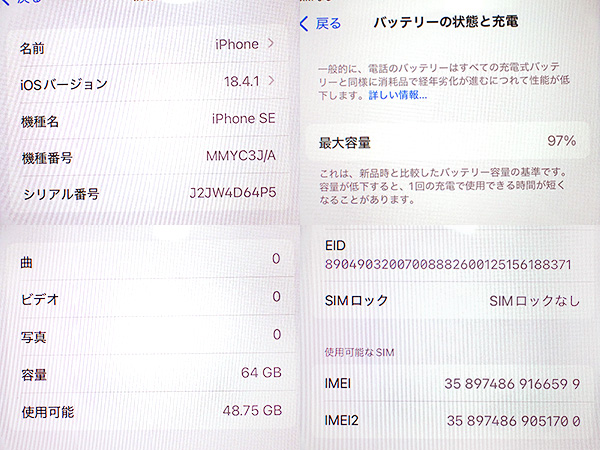Select model name iPhone SE

(x=244, y=118)
